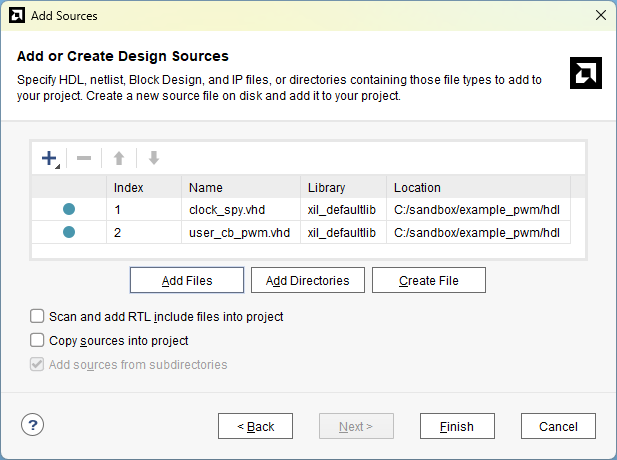Click the AMD logo in the header
The width and height of the screenshot is (617, 460).
pyautogui.click(x=584, y=73)
